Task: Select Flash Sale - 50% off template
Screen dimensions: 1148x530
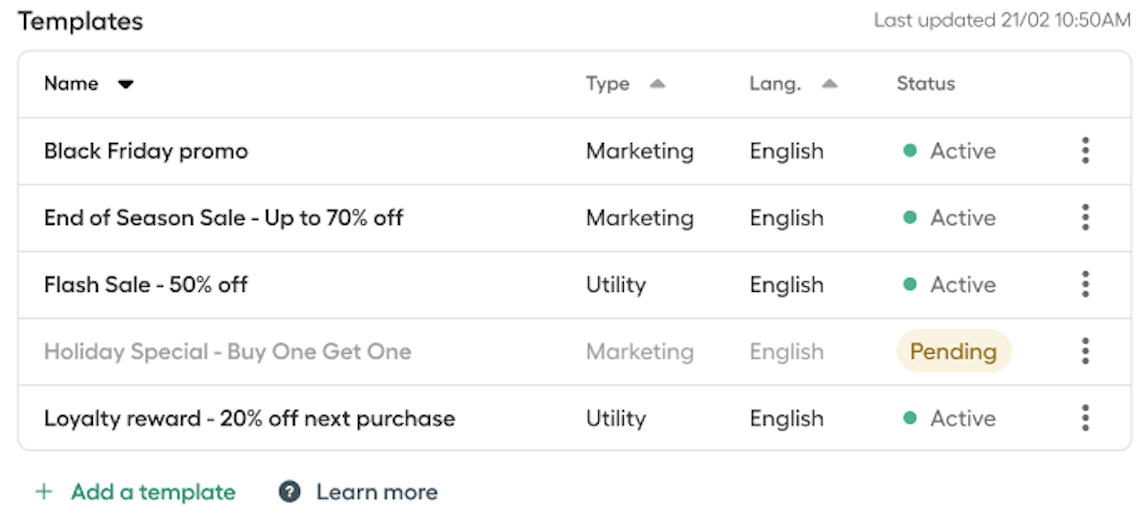Action: point(146,284)
